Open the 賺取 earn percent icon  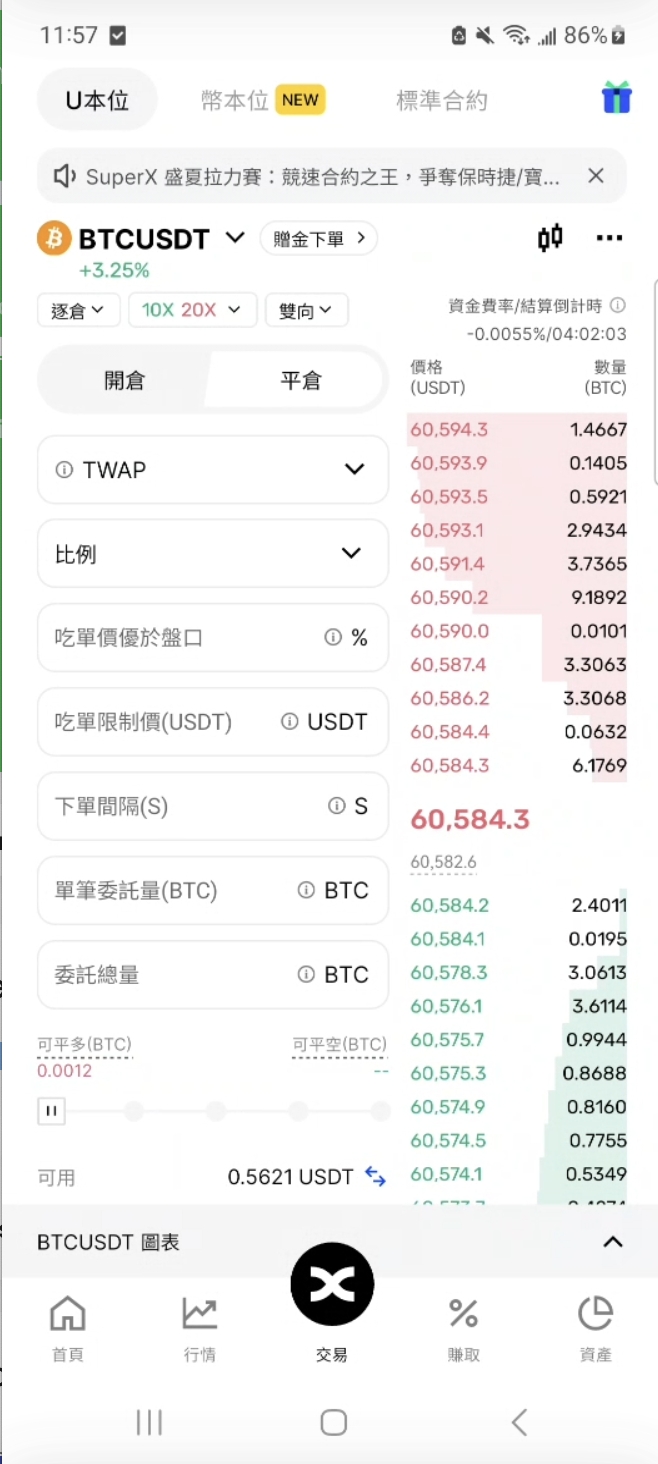[x=463, y=1327]
